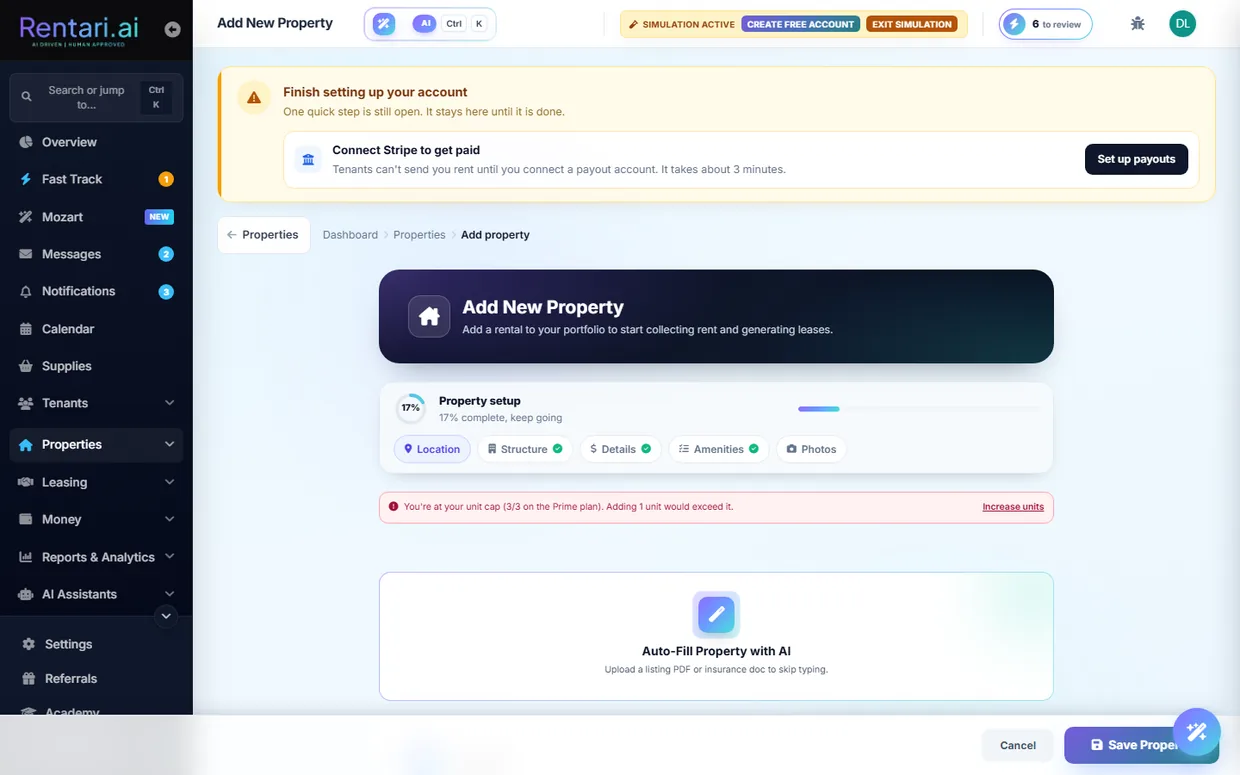Click the Settings gear icon
The width and height of the screenshot is (1240, 775).
(x=28, y=644)
